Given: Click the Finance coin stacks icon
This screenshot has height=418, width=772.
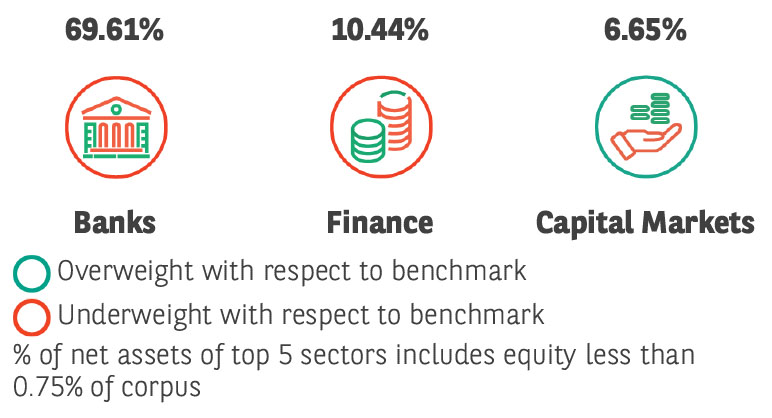Looking at the screenshot, I should pos(379,127).
